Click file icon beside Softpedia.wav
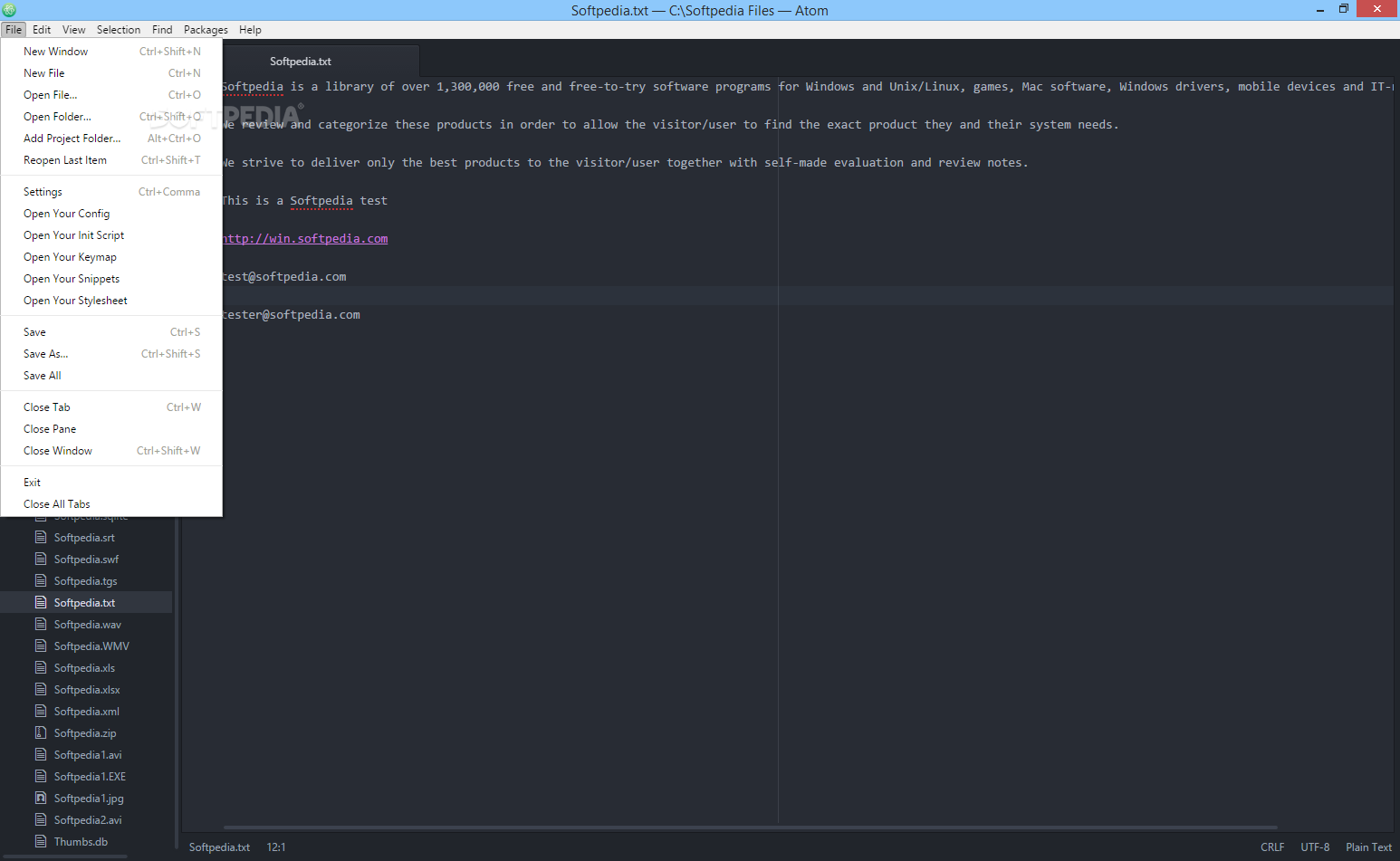Screen dimensions: 1400x861 pyautogui.click(x=41, y=624)
